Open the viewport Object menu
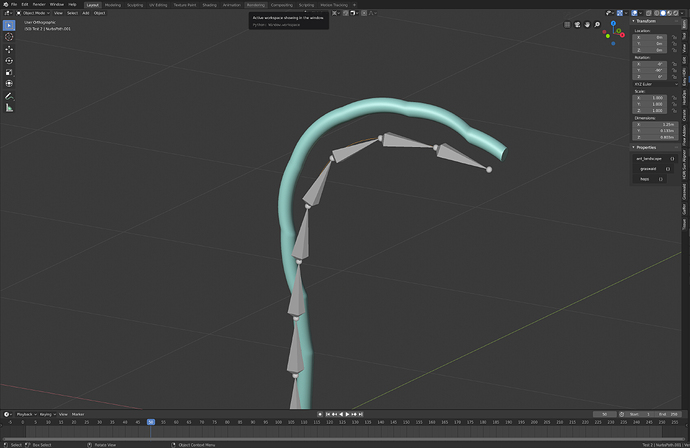Screen dimensions: 690x448 point(99,13)
